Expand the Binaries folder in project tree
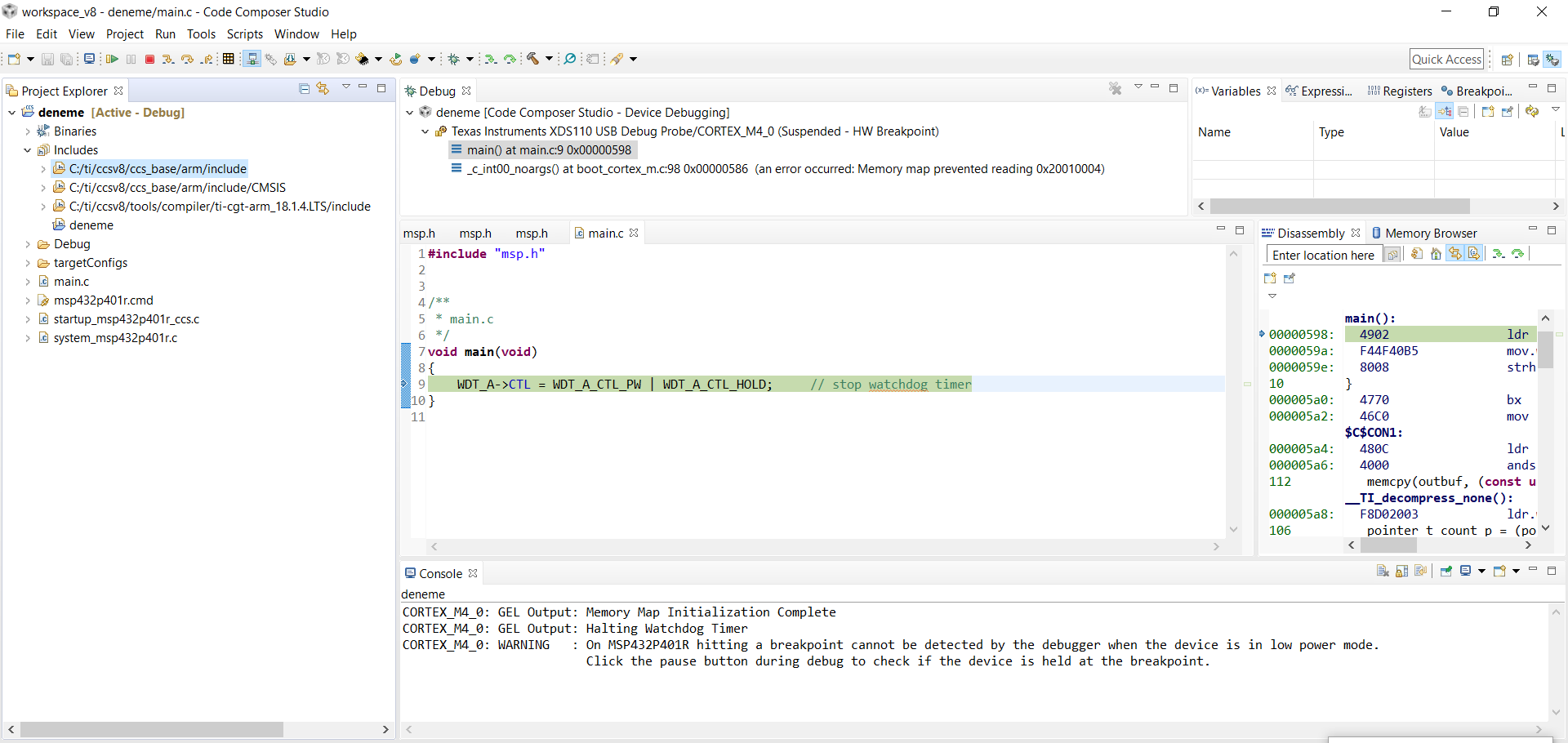This screenshot has width=1568, height=743. (28, 131)
